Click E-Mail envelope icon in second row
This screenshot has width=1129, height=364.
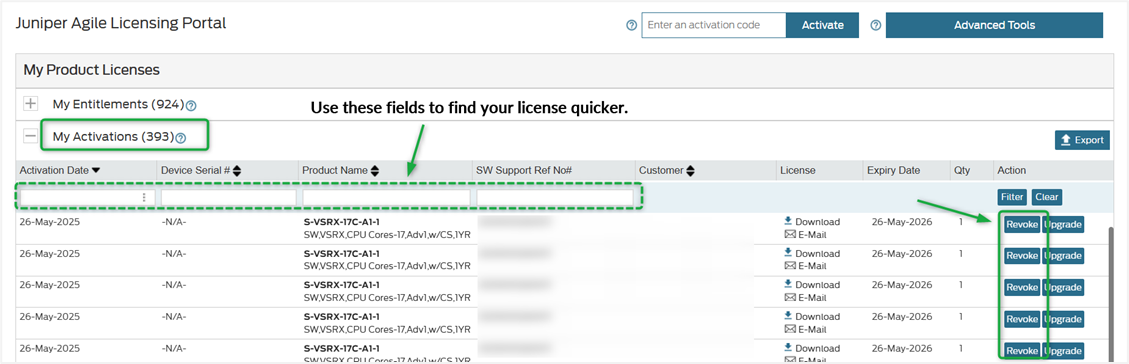coord(789,266)
